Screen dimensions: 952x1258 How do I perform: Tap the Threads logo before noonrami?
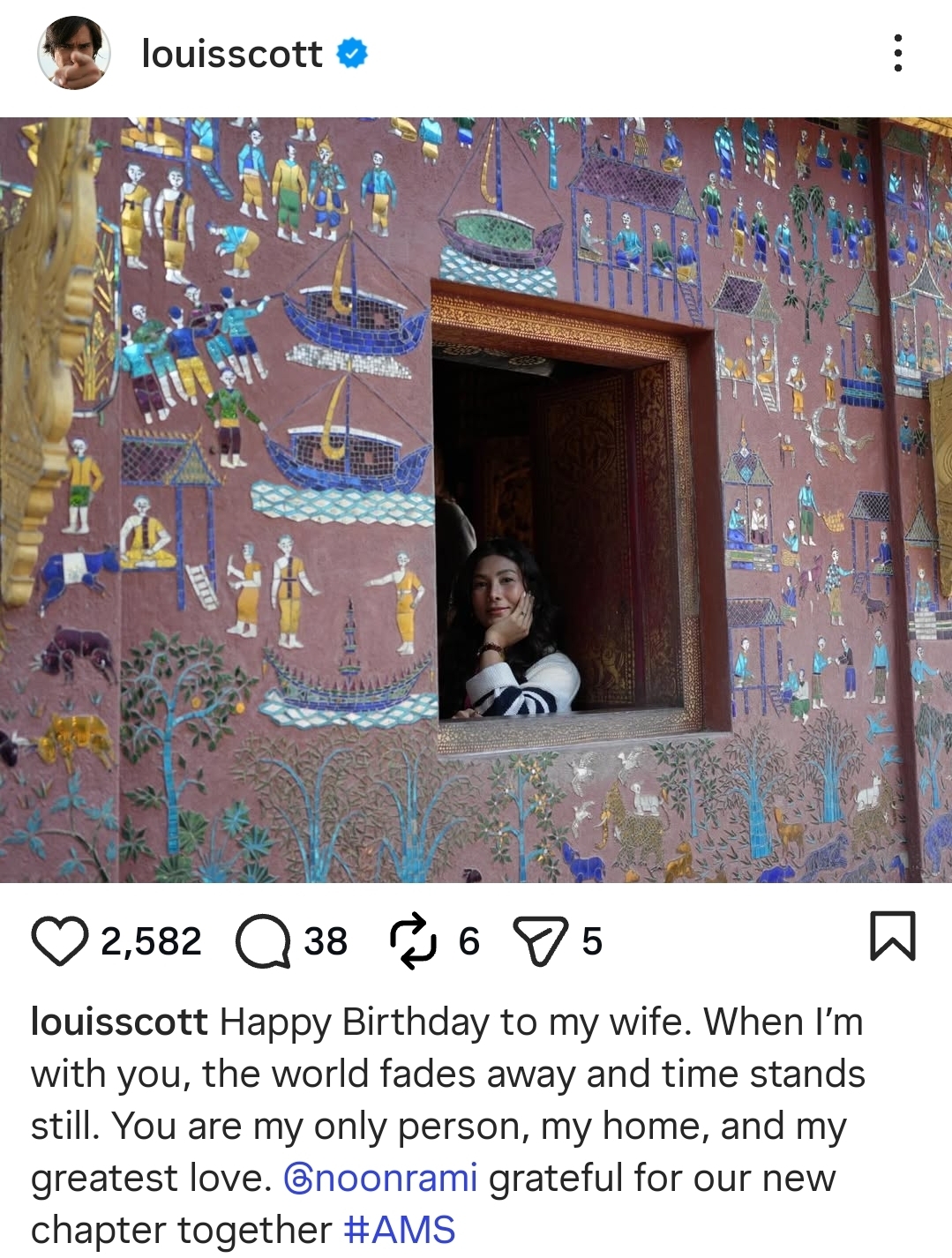click(298, 1179)
